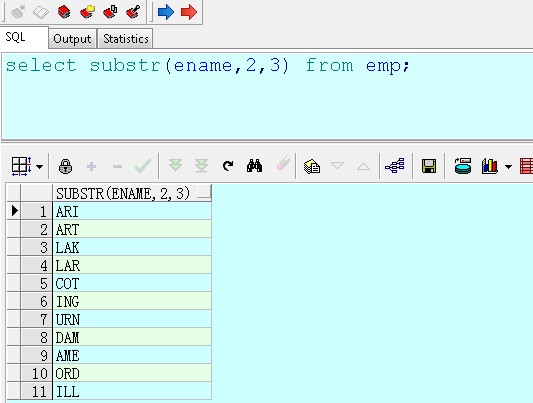Open the chart icon dropdown arrow

coord(509,167)
